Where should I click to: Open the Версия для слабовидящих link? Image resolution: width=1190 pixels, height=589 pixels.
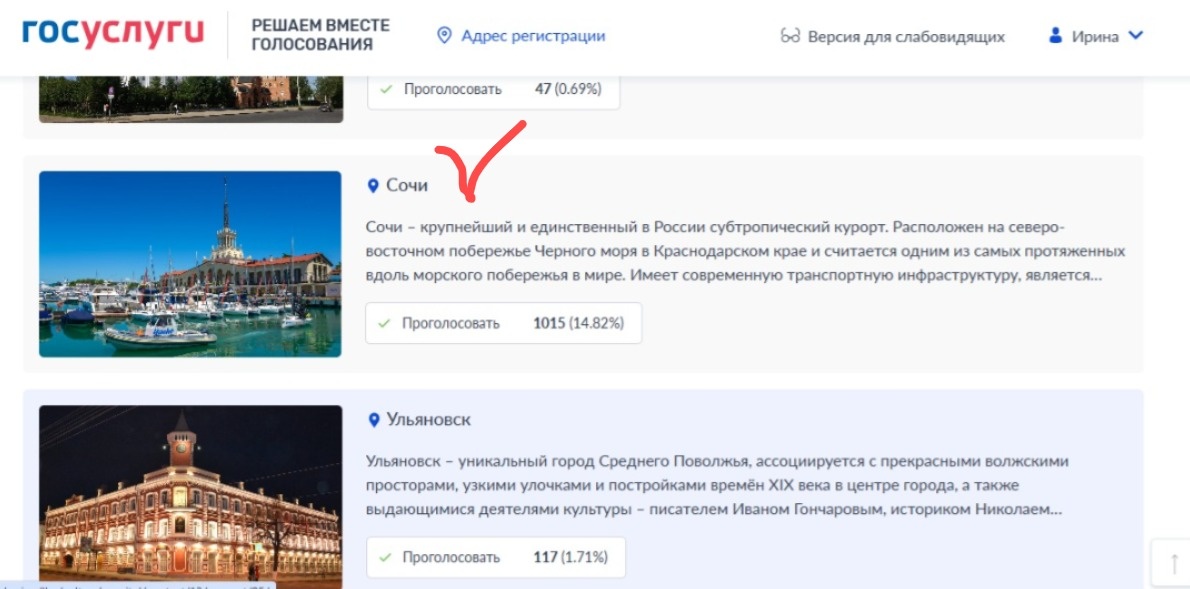tap(906, 36)
